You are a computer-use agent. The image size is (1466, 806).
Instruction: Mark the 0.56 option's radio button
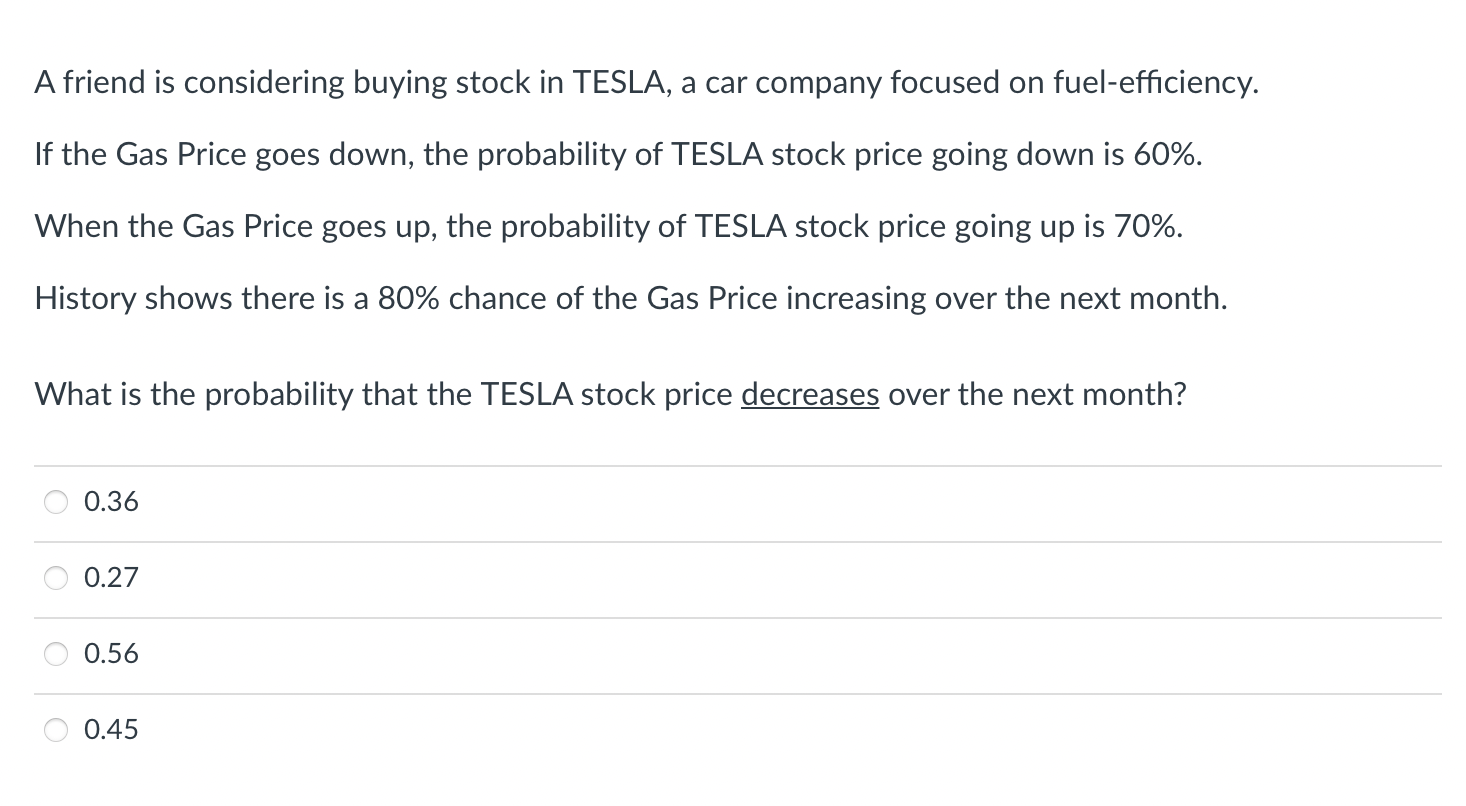tap(56, 655)
